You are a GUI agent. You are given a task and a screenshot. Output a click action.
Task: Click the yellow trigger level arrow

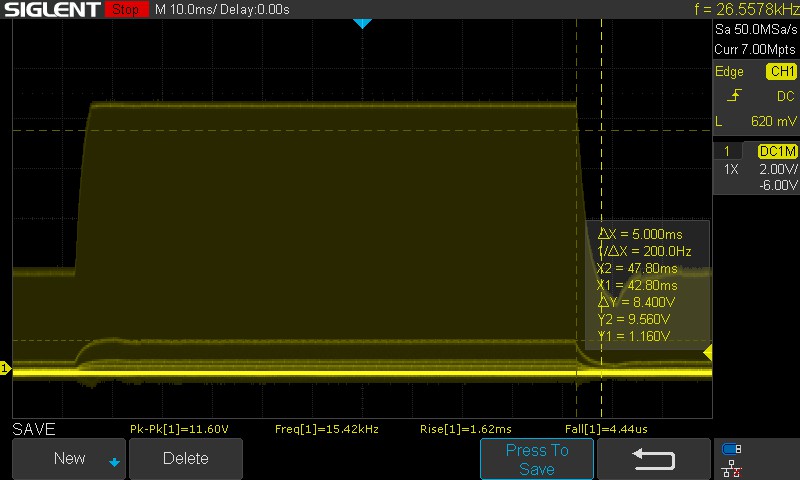point(708,352)
